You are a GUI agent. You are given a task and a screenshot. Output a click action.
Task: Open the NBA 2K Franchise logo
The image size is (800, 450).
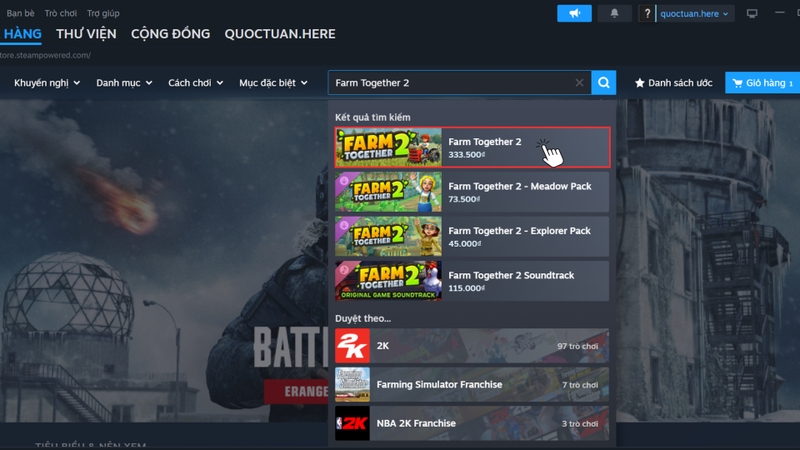click(353, 423)
